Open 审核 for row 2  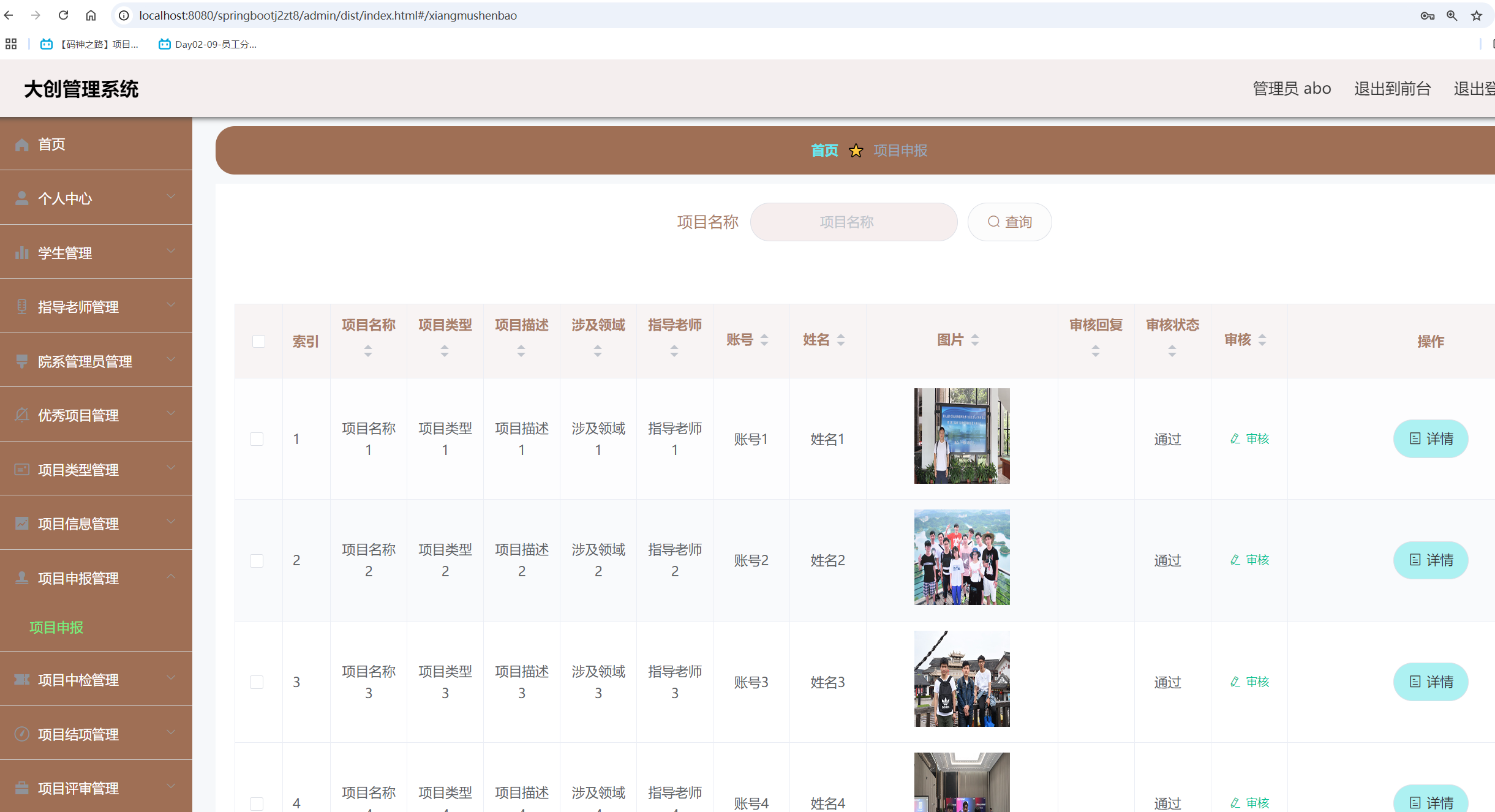pyautogui.click(x=1249, y=560)
